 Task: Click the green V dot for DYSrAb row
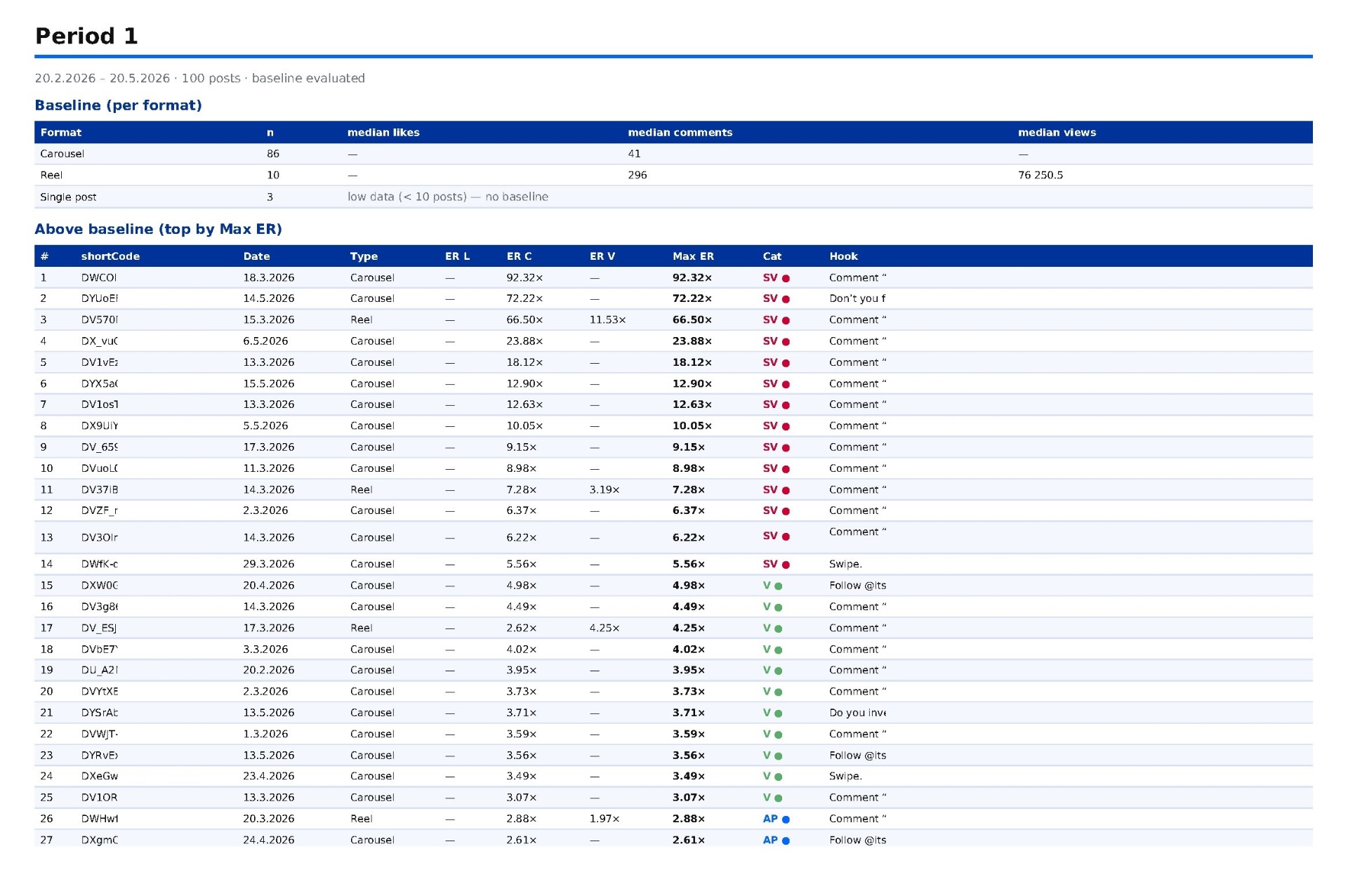tap(778, 713)
